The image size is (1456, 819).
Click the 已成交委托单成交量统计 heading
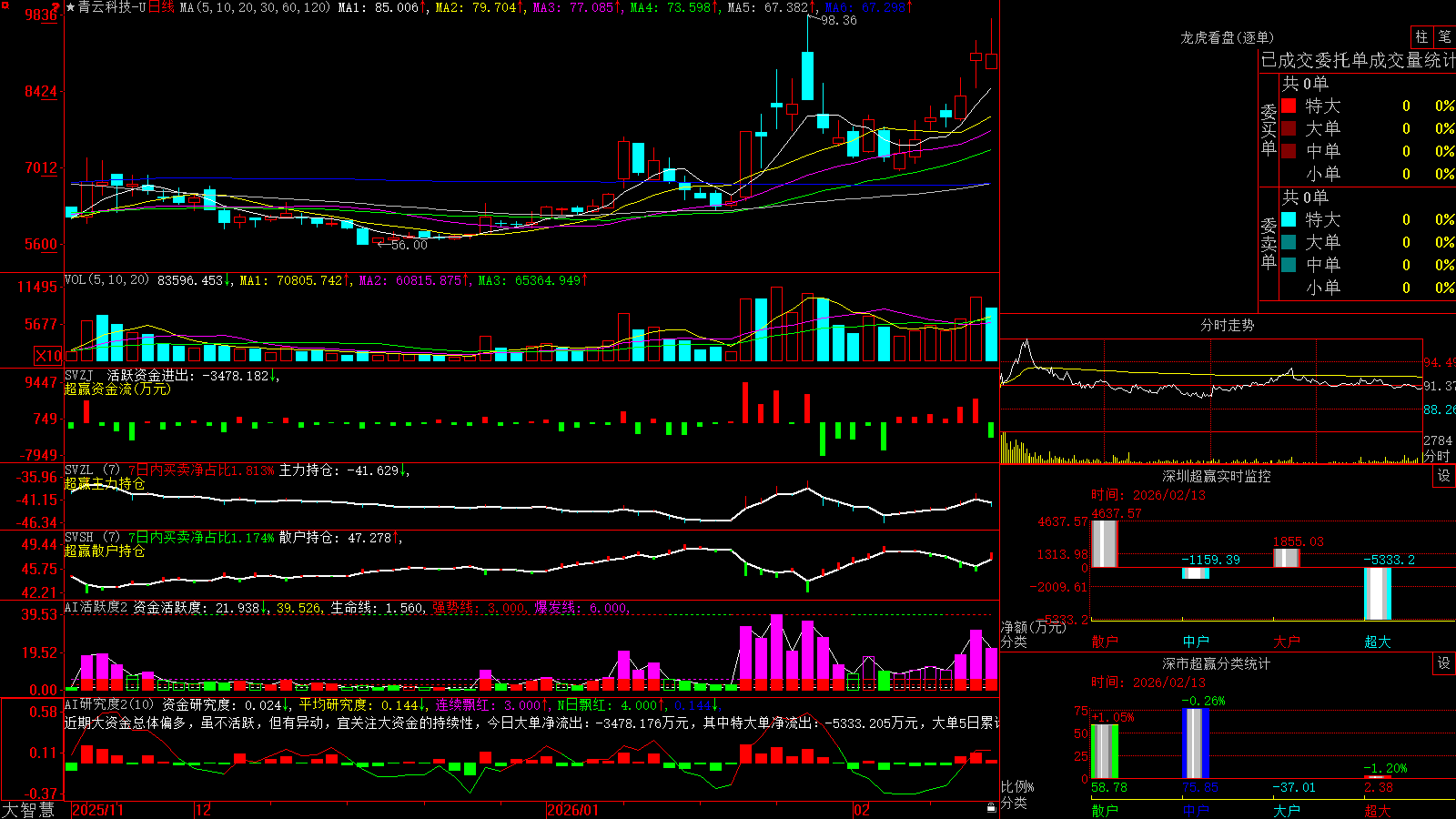pos(1358,60)
